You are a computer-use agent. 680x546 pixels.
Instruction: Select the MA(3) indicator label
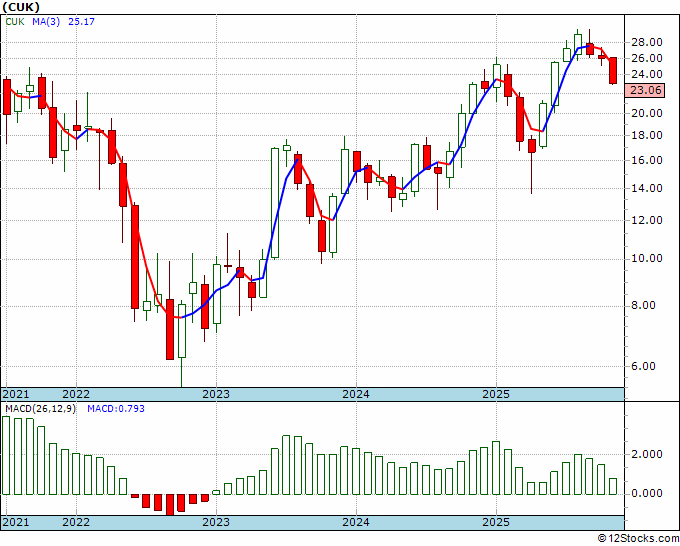(x=46, y=22)
